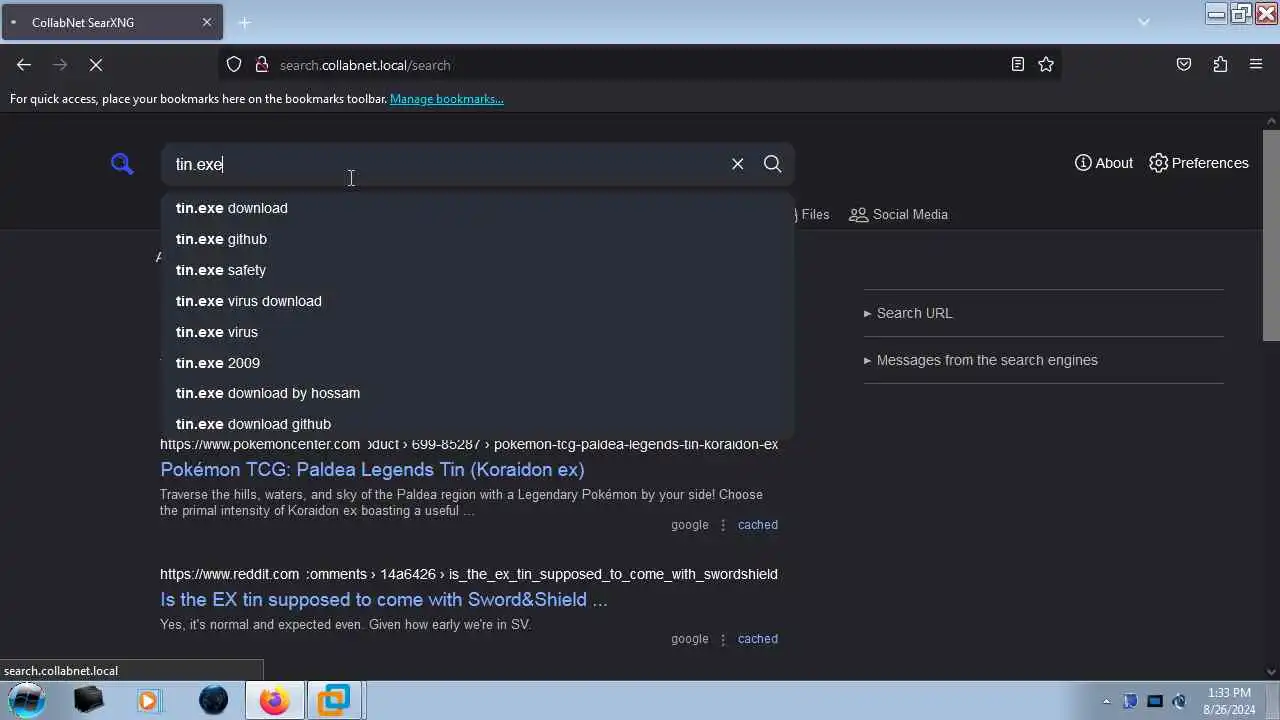Open the tracking protection shield icon

point(234,65)
